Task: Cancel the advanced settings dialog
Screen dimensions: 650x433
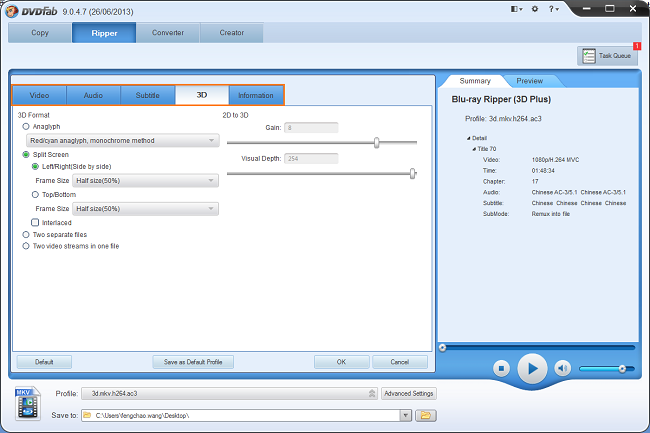Action: tap(400, 362)
